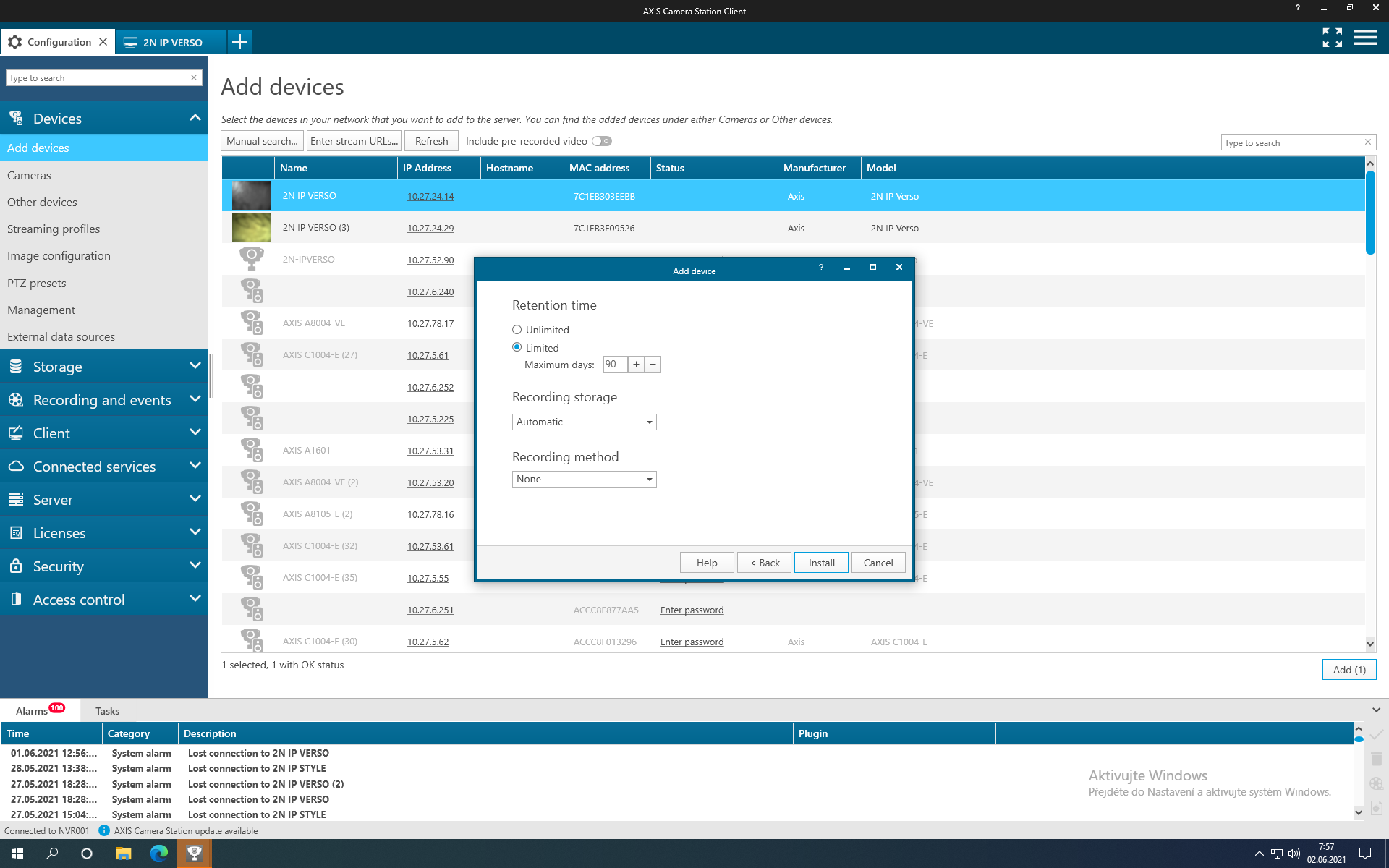Screen dimensions: 1389x868
Task: Click the Server icon
Action: pos(16,499)
